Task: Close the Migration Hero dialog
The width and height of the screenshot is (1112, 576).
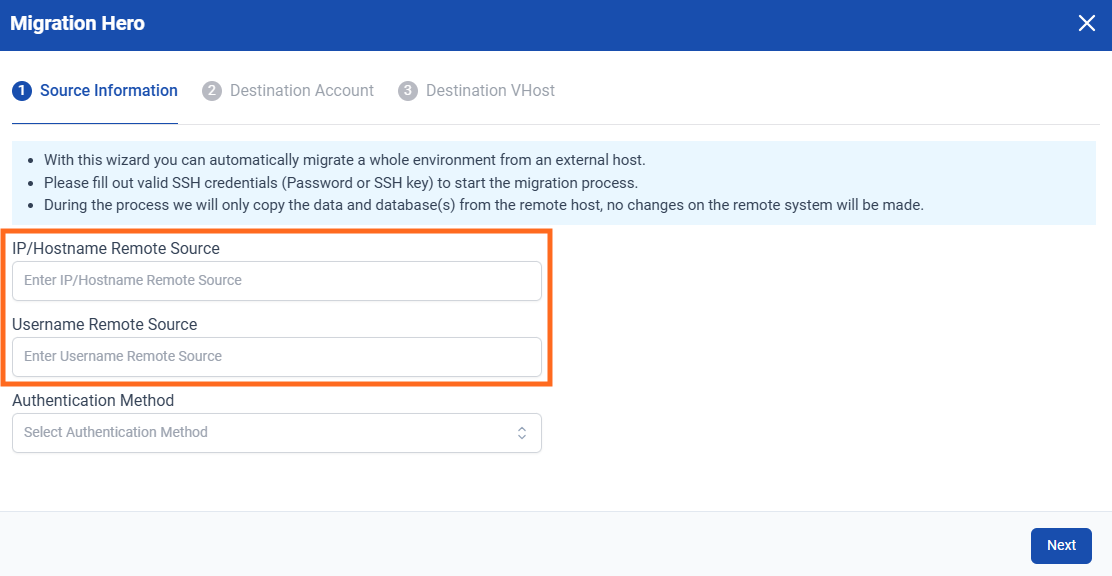Action: click(x=1086, y=24)
